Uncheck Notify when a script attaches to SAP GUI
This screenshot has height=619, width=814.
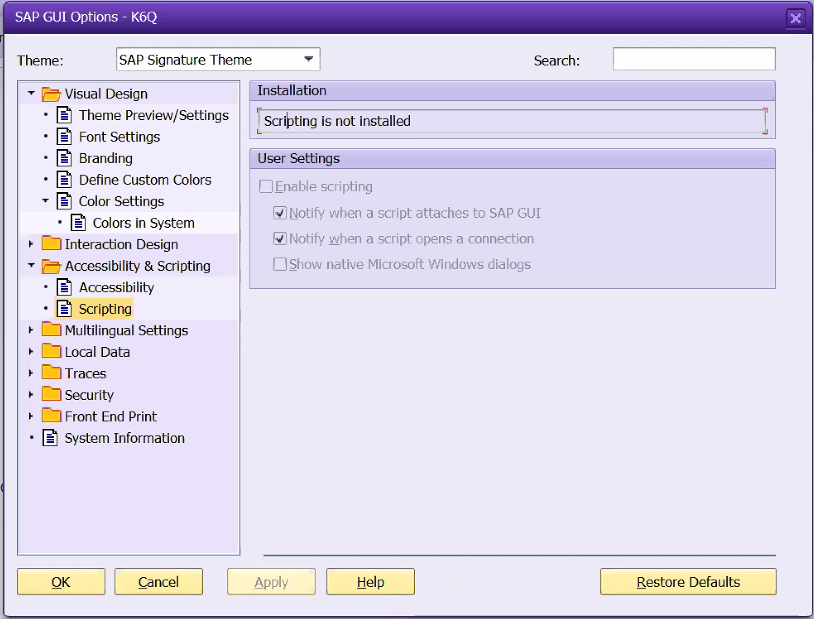280,213
